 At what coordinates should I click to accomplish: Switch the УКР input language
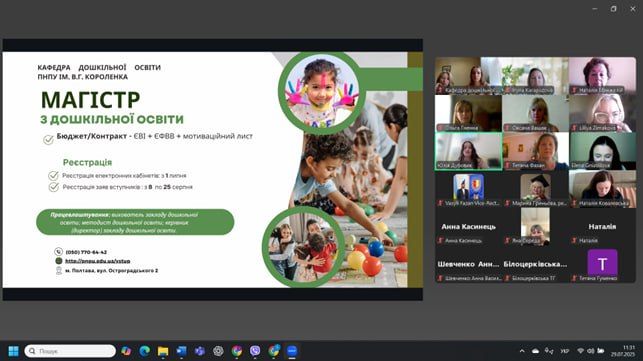[565, 351]
